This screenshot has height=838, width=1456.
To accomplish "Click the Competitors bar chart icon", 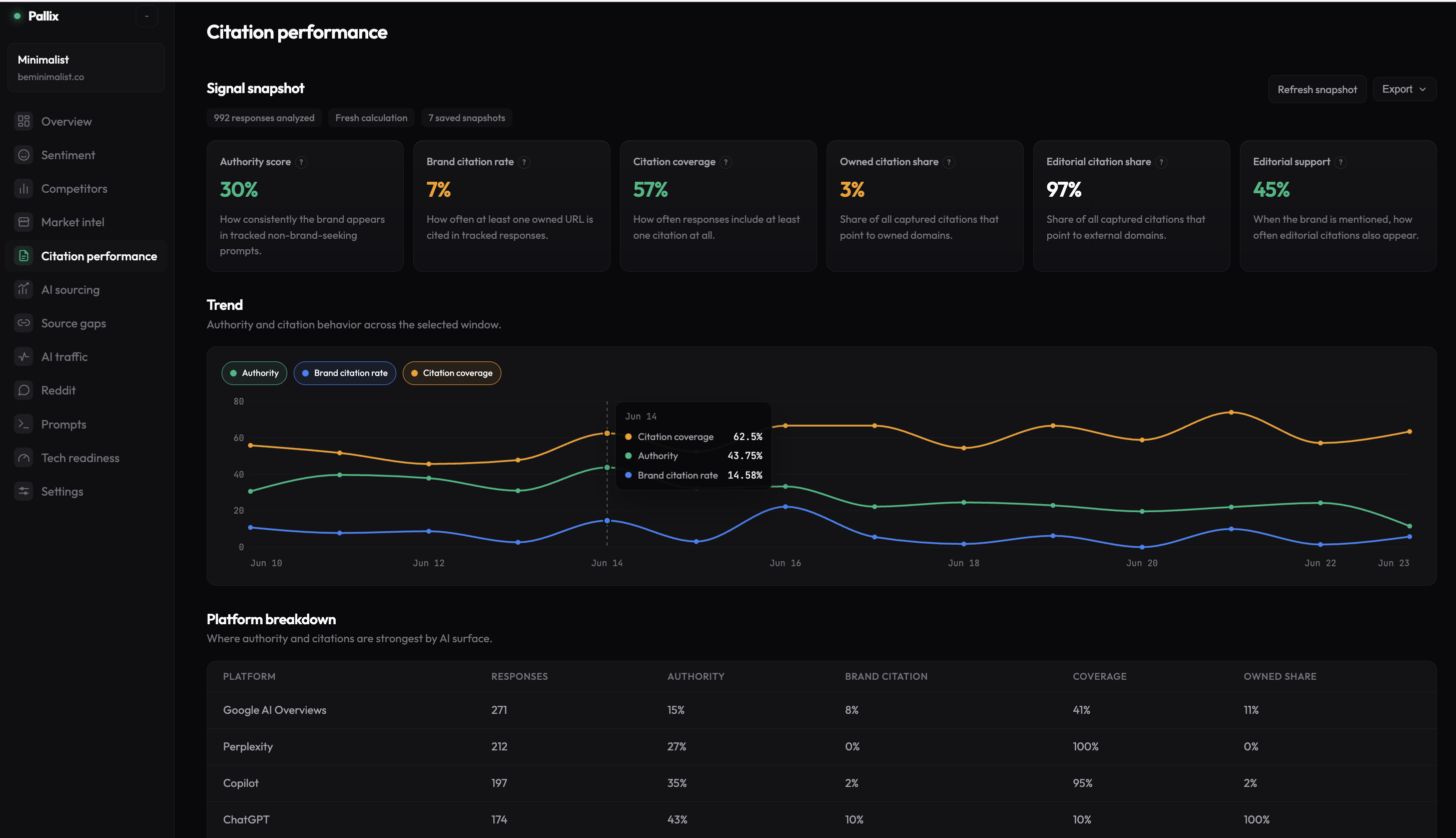I will click(x=24, y=189).
